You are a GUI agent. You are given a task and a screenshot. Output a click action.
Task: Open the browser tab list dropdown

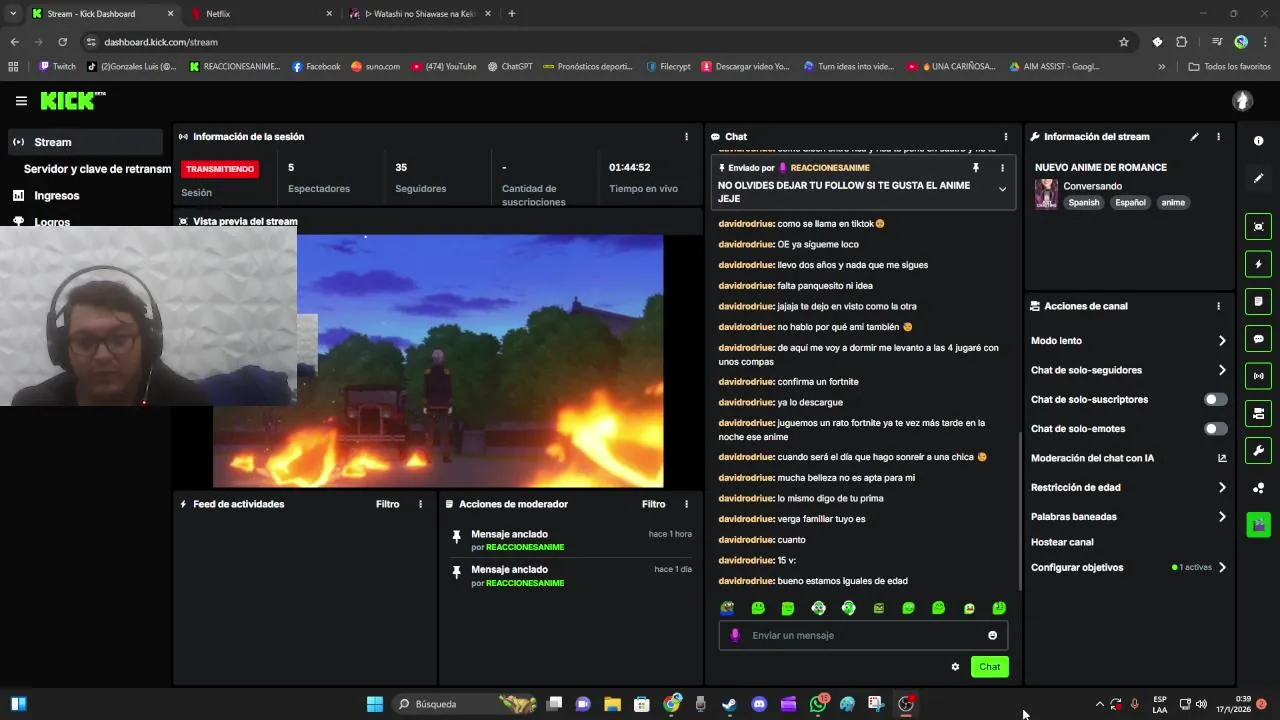click(x=12, y=14)
